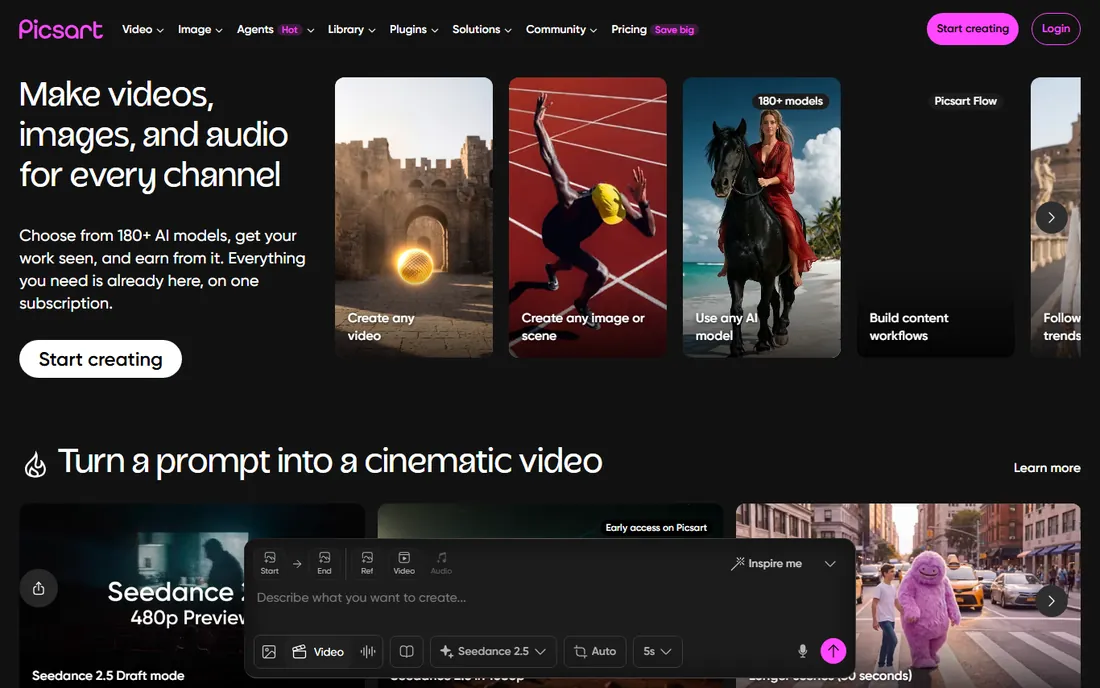Add an End frame image
The width and height of the screenshot is (1100, 688).
[x=324, y=562]
